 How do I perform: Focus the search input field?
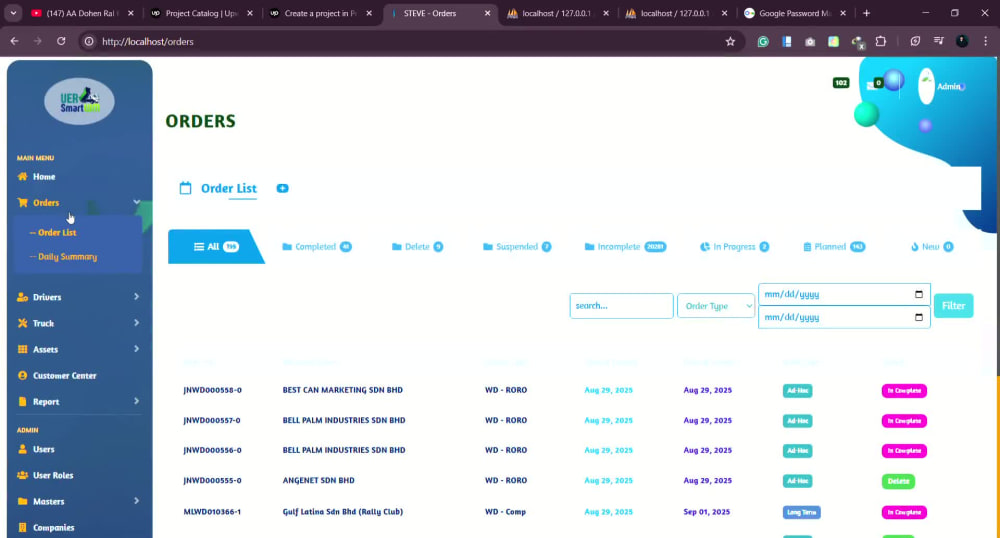coord(621,306)
